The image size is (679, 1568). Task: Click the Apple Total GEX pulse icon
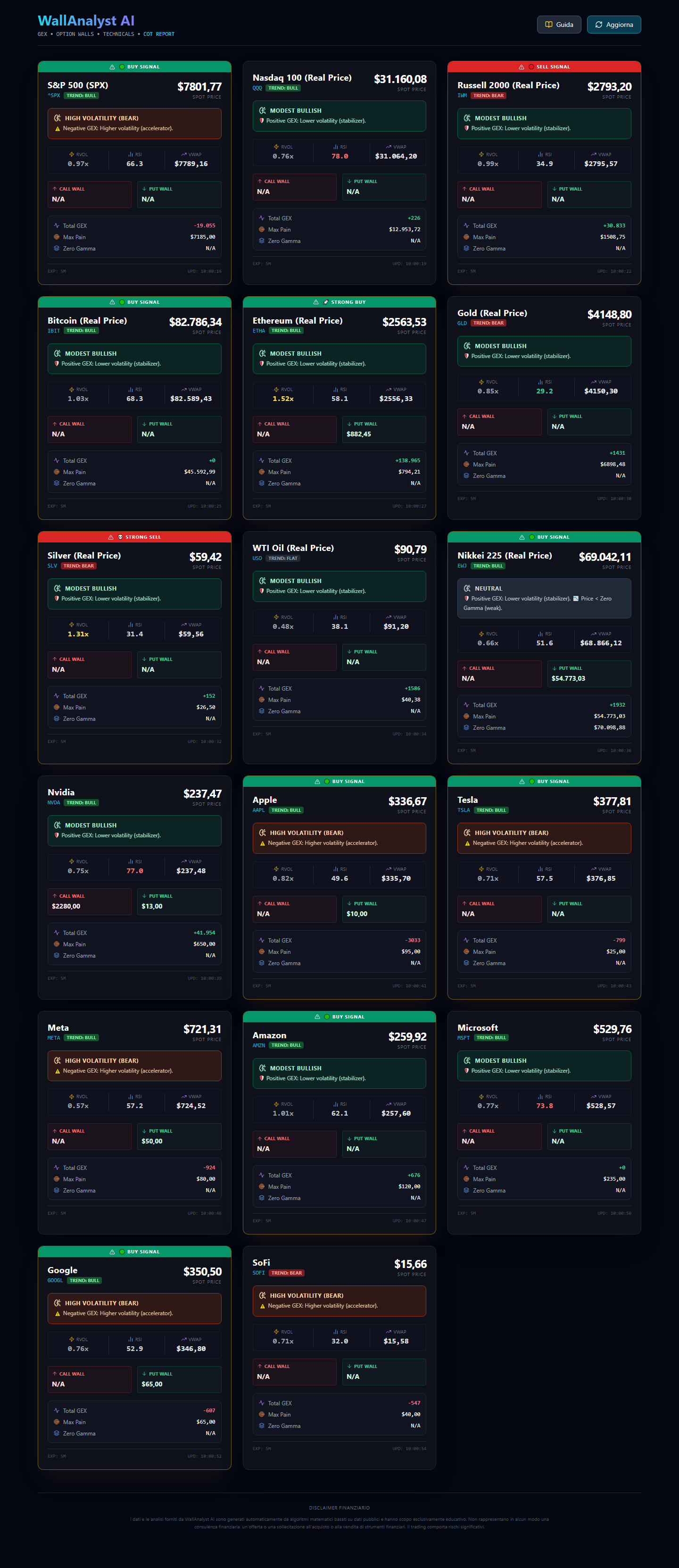click(262, 941)
